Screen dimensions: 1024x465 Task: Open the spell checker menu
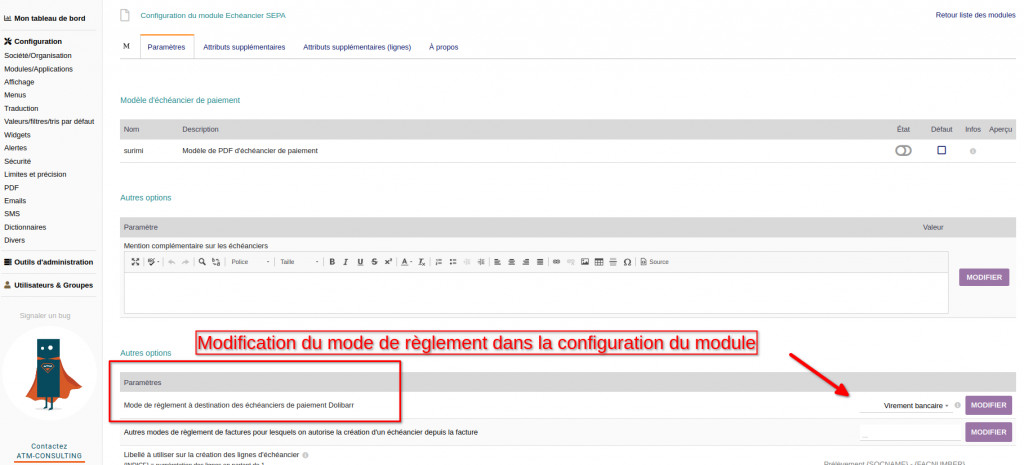pos(153,262)
